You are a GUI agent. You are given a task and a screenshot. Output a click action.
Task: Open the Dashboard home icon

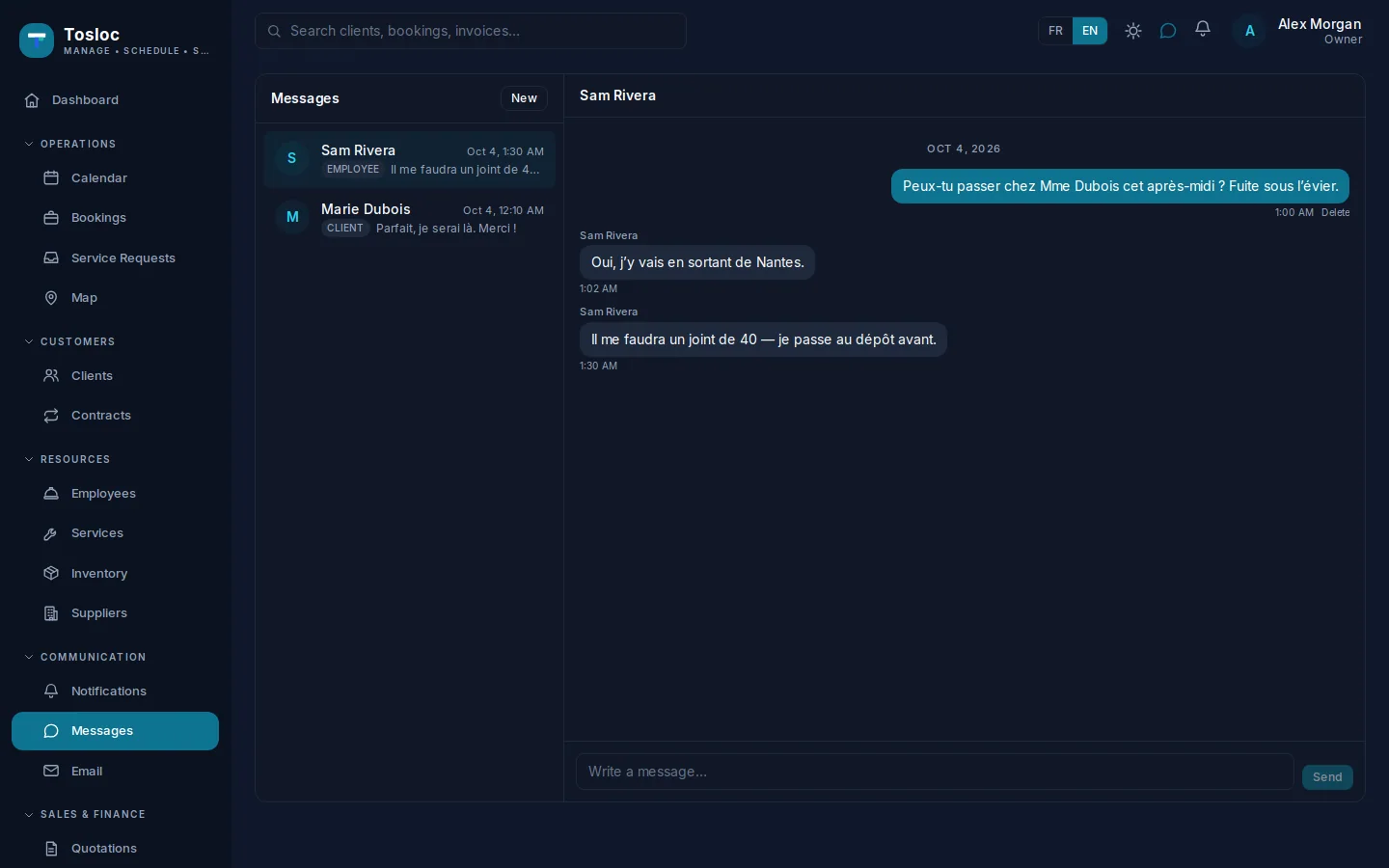click(32, 100)
